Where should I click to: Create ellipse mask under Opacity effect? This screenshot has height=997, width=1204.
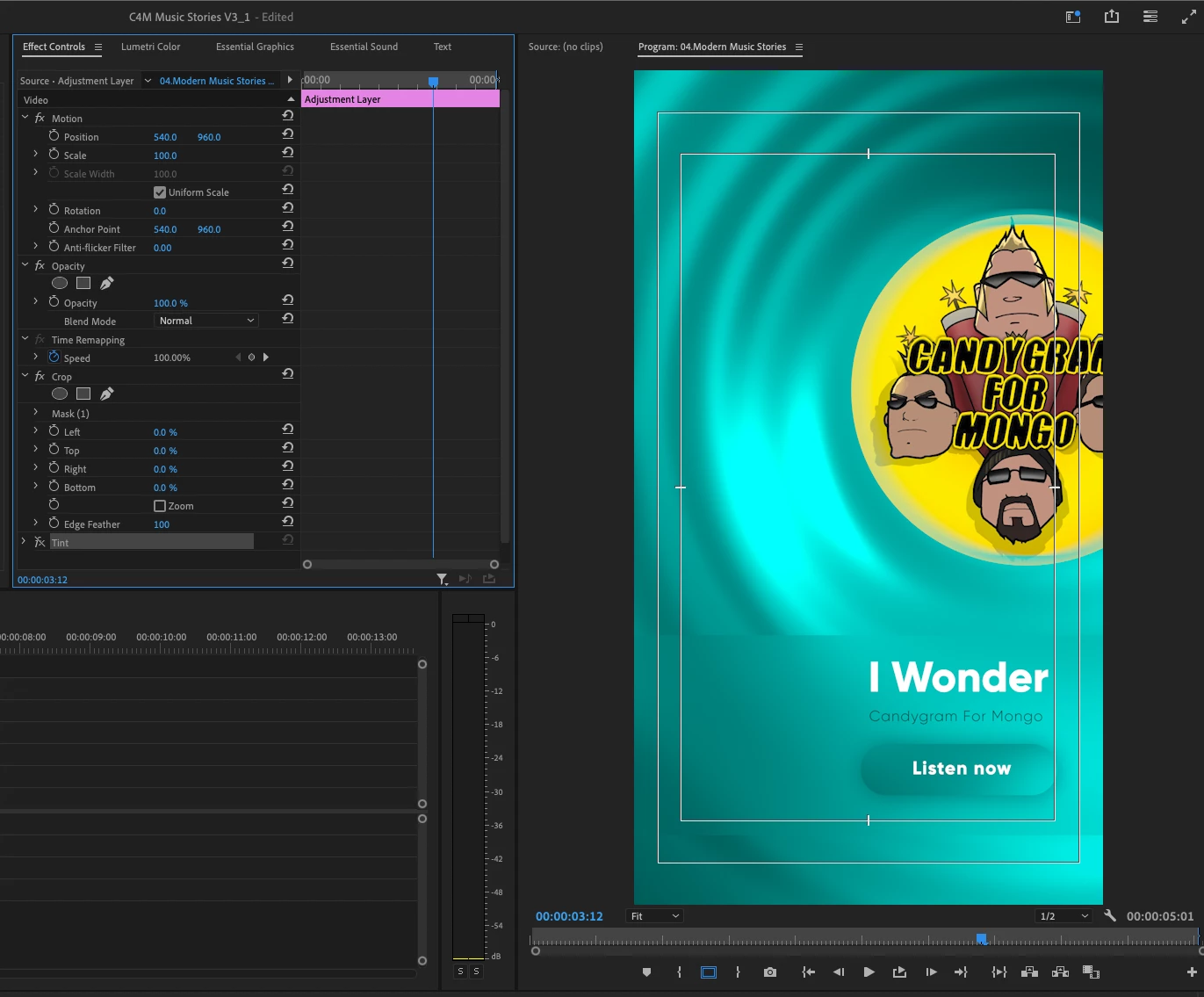[x=60, y=283]
